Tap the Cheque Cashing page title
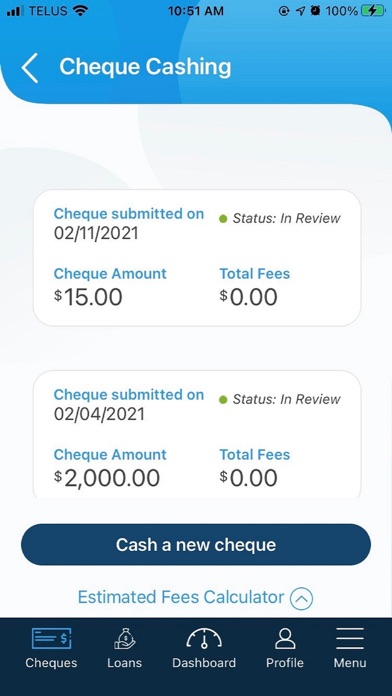Viewport: 392px width, 696px height. point(145,67)
